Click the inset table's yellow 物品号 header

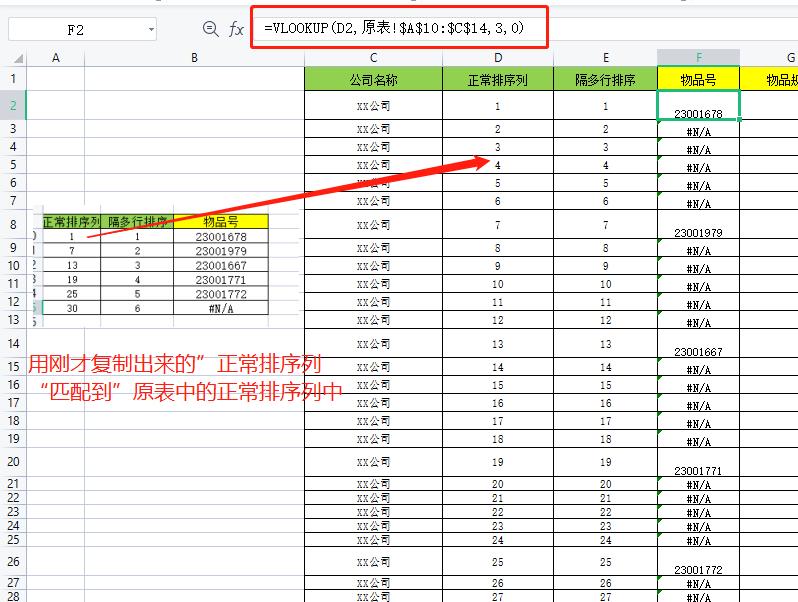[221, 221]
